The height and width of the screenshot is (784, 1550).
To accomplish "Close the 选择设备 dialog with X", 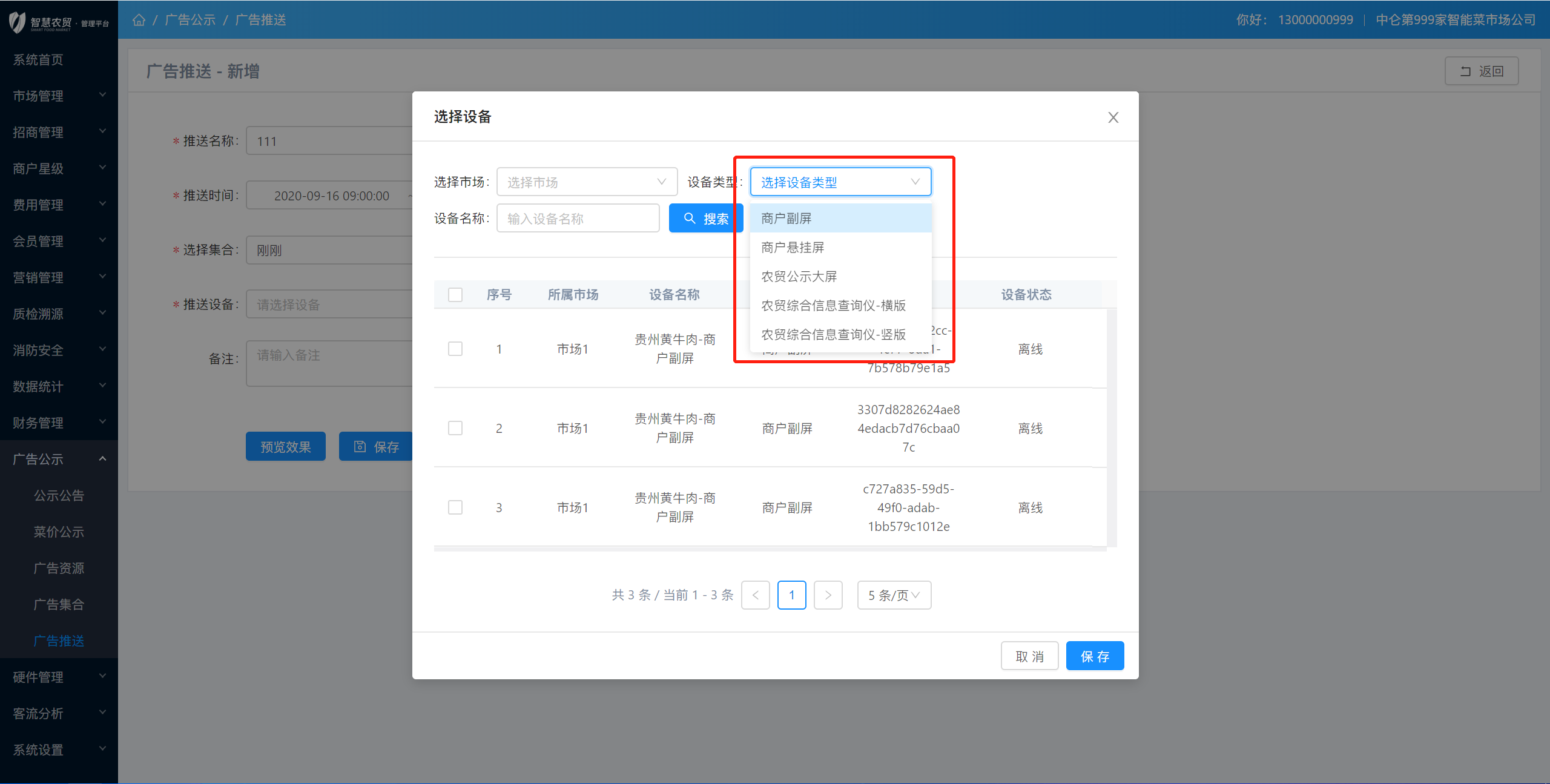I will click(1113, 117).
